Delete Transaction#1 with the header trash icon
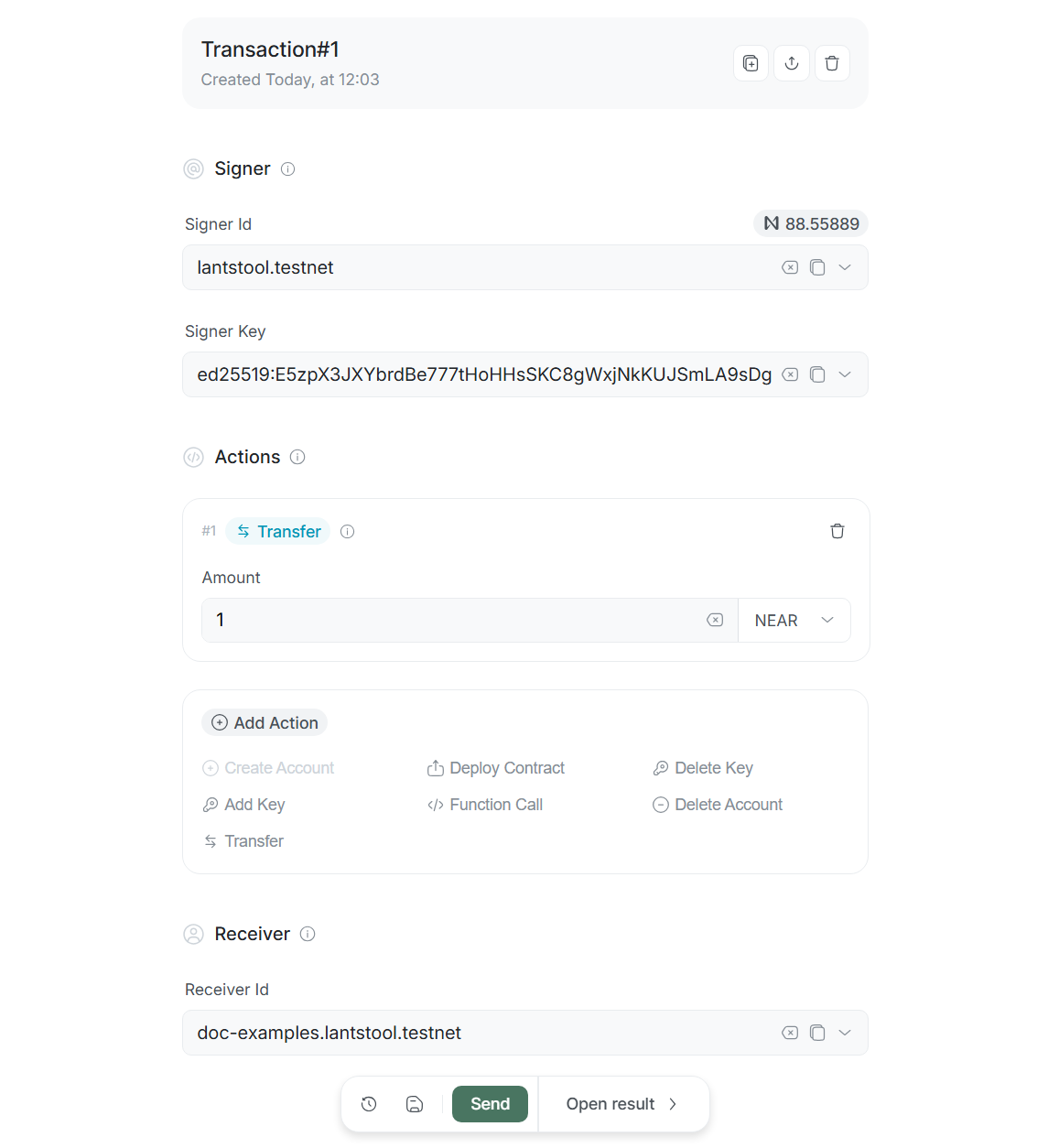This screenshot has height=1148, width=1048. (832, 63)
